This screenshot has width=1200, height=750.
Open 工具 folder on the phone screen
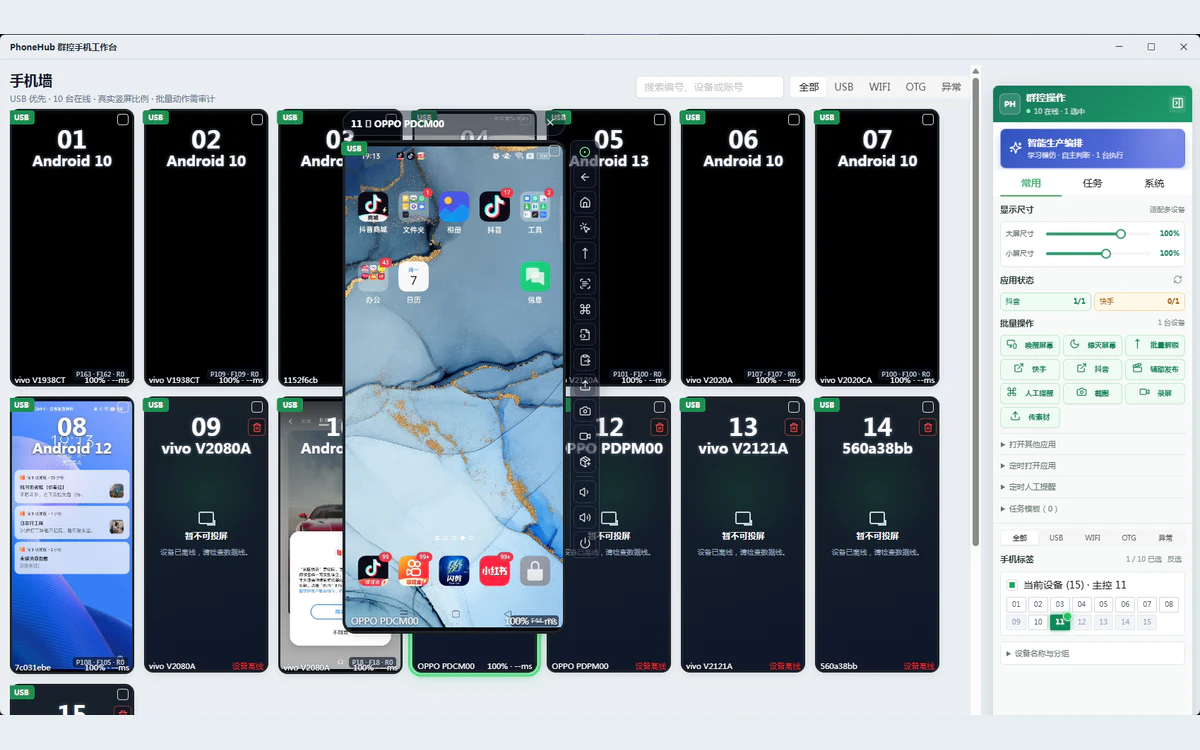[x=535, y=213]
